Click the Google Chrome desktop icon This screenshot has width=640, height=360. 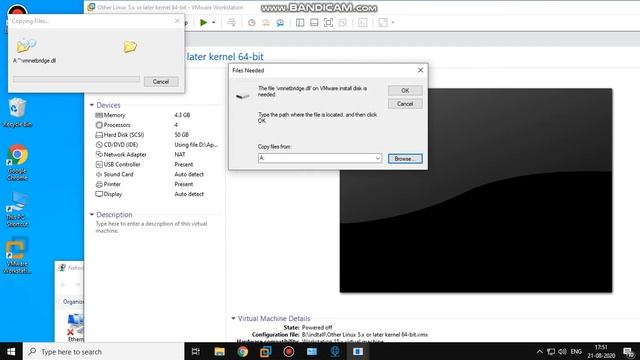click(17, 162)
